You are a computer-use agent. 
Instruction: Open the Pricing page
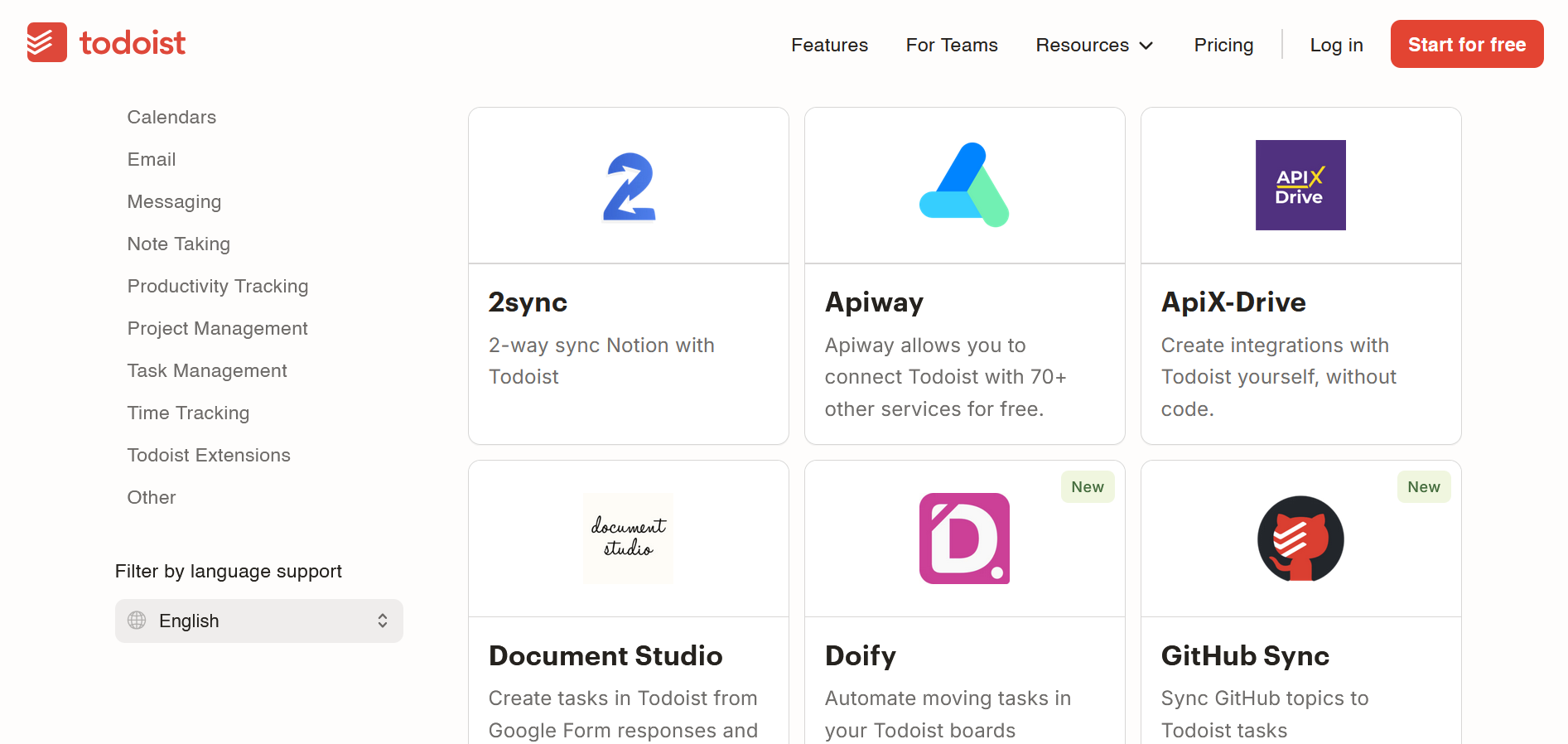[1223, 45]
